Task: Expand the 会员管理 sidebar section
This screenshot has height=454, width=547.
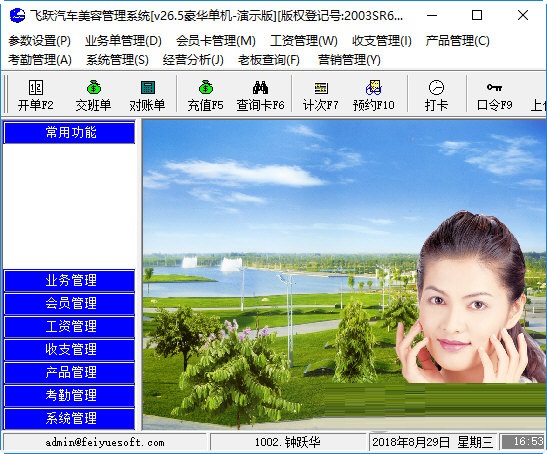Action: 69,304
